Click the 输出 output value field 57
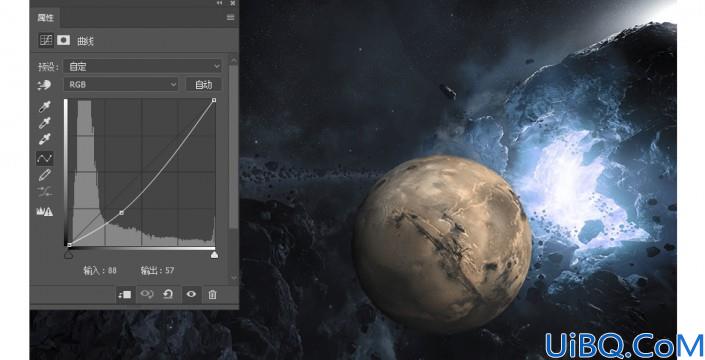Screen dimensions: 705x360 170,271
